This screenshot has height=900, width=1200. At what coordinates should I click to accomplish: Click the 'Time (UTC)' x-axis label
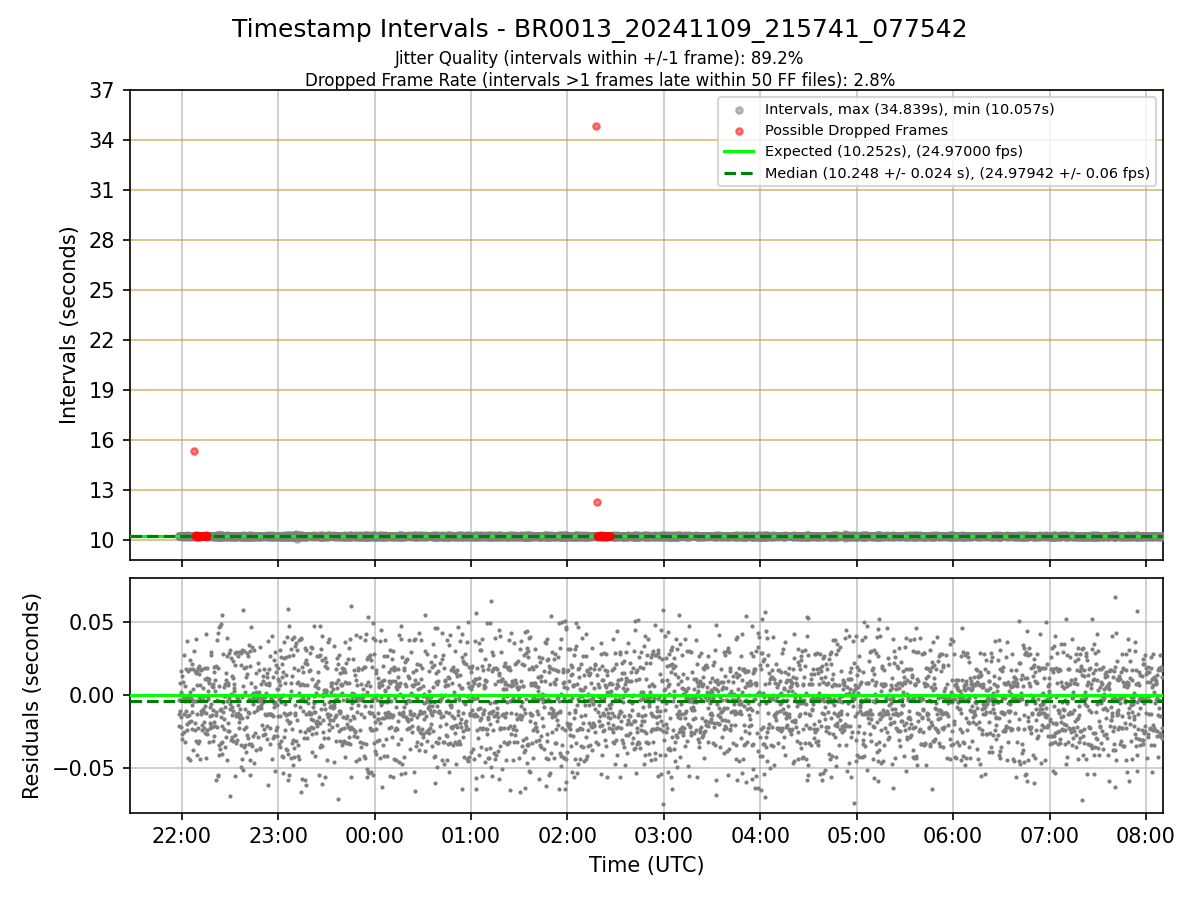[x=646, y=865]
